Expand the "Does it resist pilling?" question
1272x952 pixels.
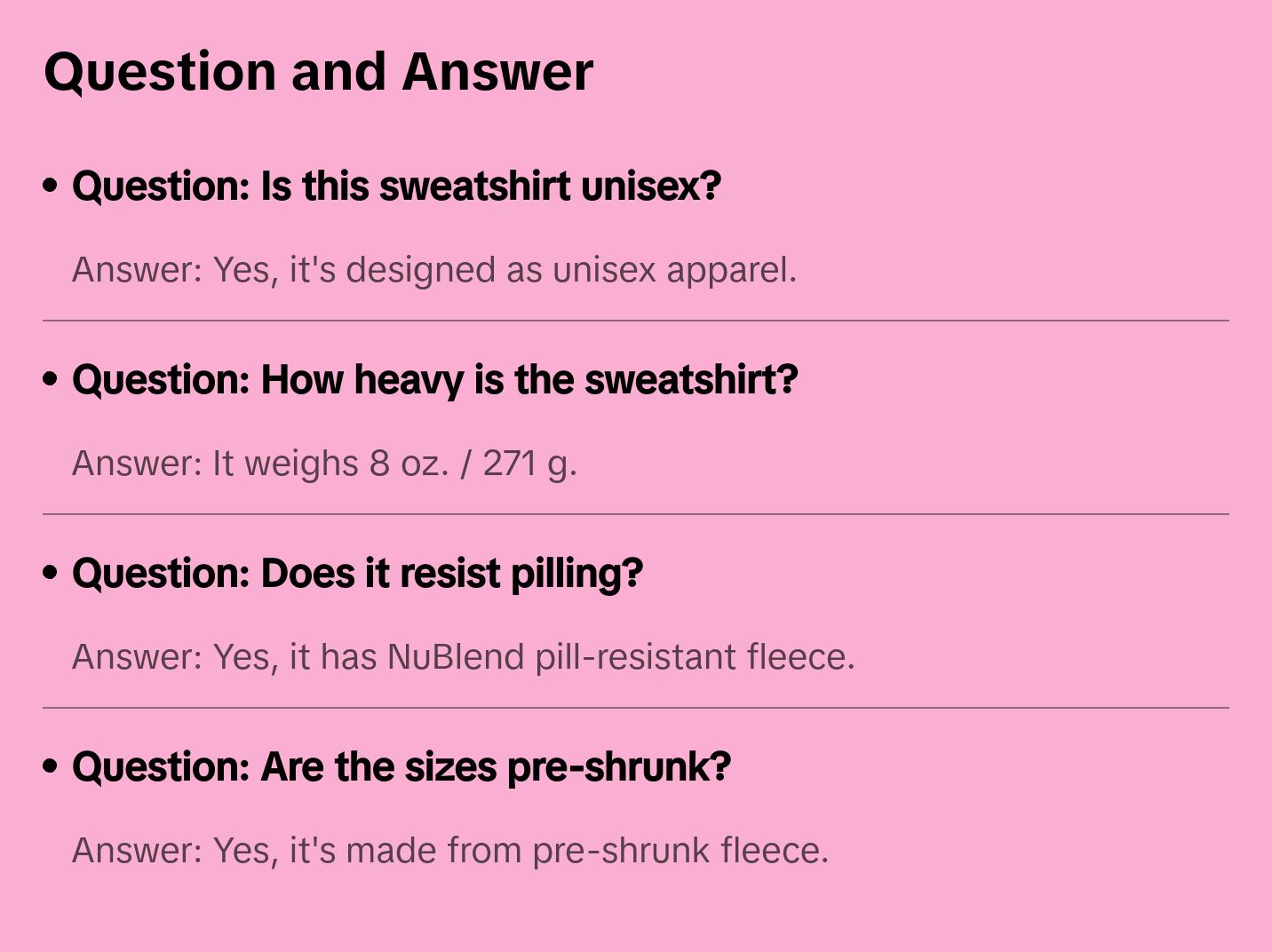pyautogui.click(x=357, y=574)
